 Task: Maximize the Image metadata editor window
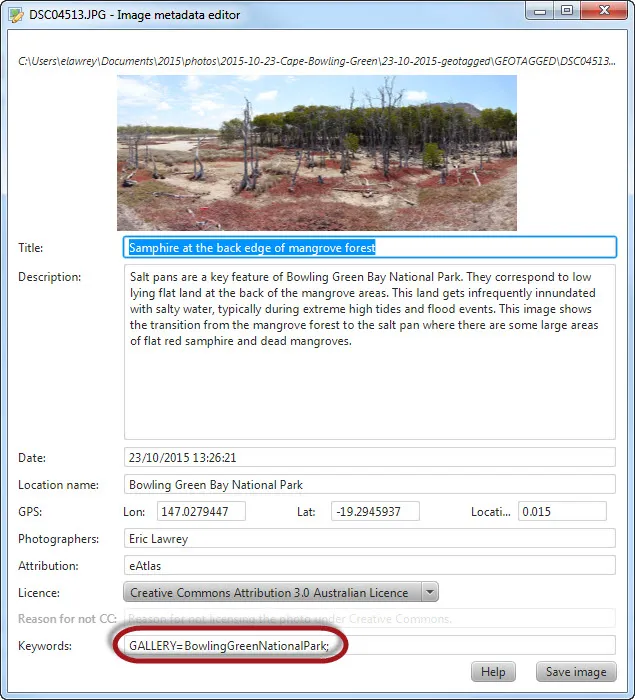click(x=567, y=11)
